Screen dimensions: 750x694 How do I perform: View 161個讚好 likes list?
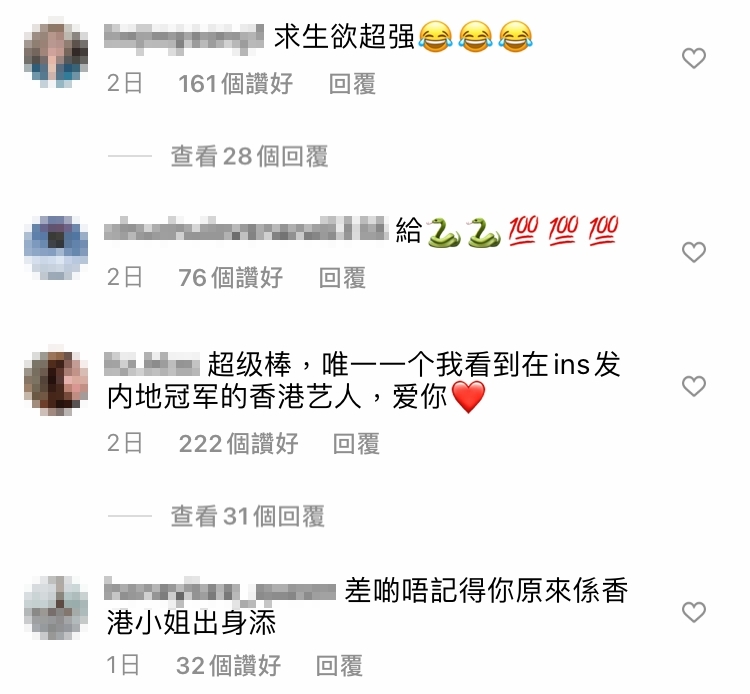coord(235,84)
